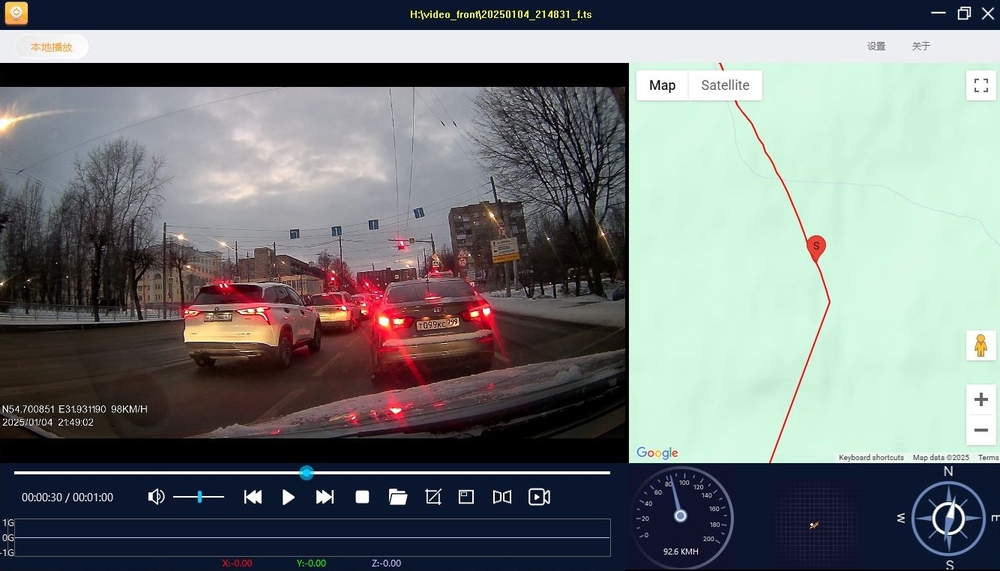Screen dimensions: 1000x571
Task: Toggle the map to fullscreen view
Action: click(981, 85)
